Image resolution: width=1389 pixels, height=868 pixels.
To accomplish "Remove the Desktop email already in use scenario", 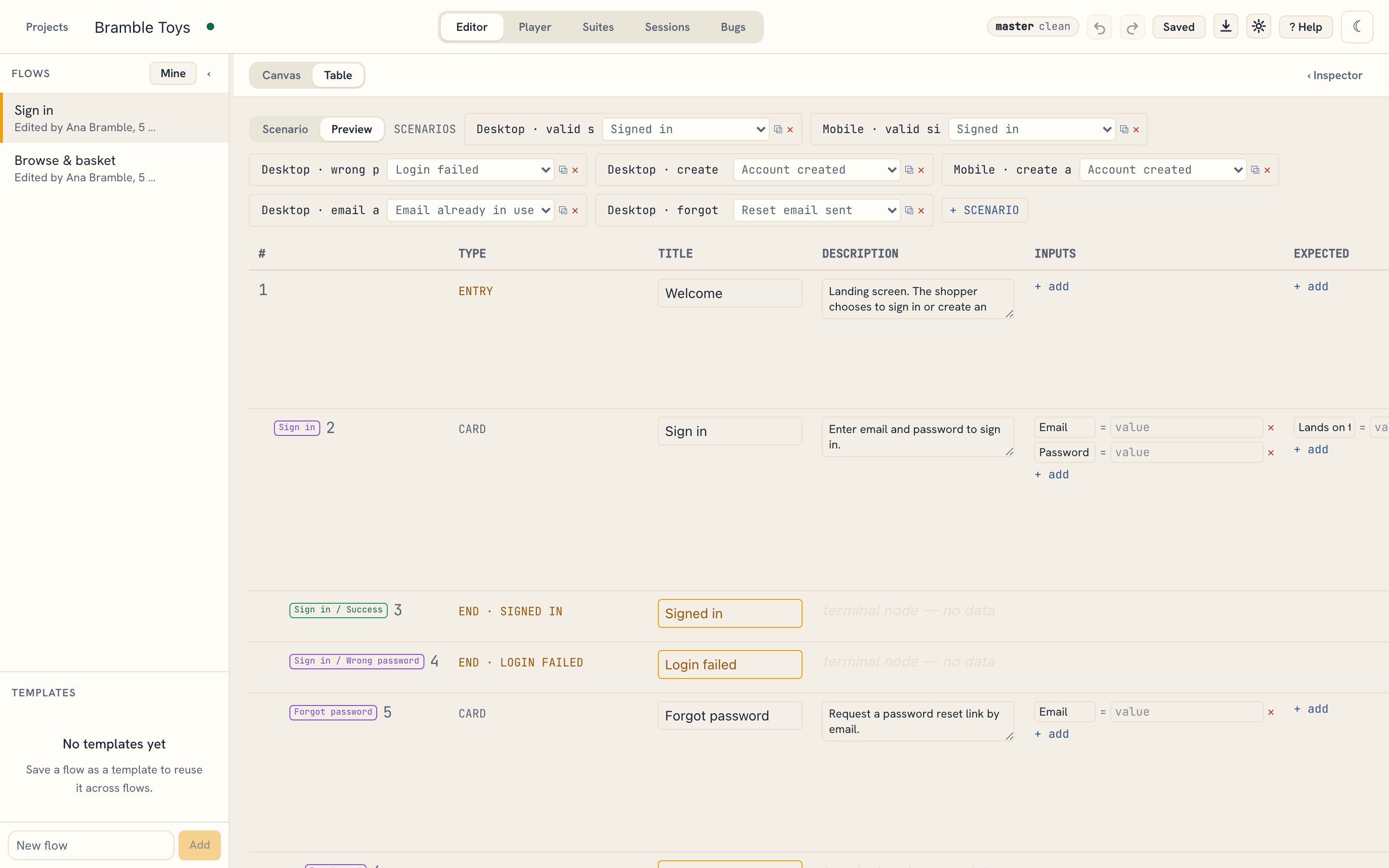I will pyautogui.click(x=575, y=211).
